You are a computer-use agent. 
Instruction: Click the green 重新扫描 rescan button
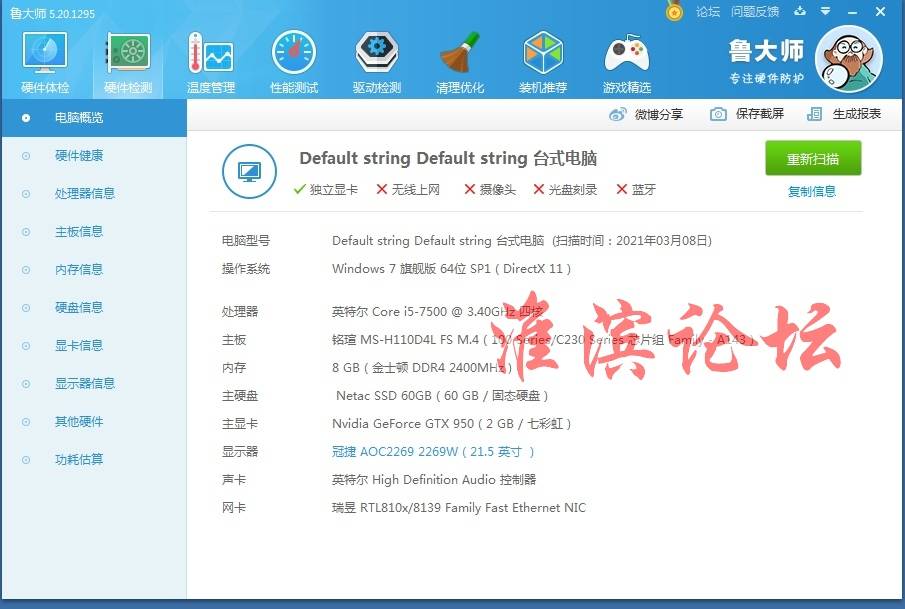813,158
